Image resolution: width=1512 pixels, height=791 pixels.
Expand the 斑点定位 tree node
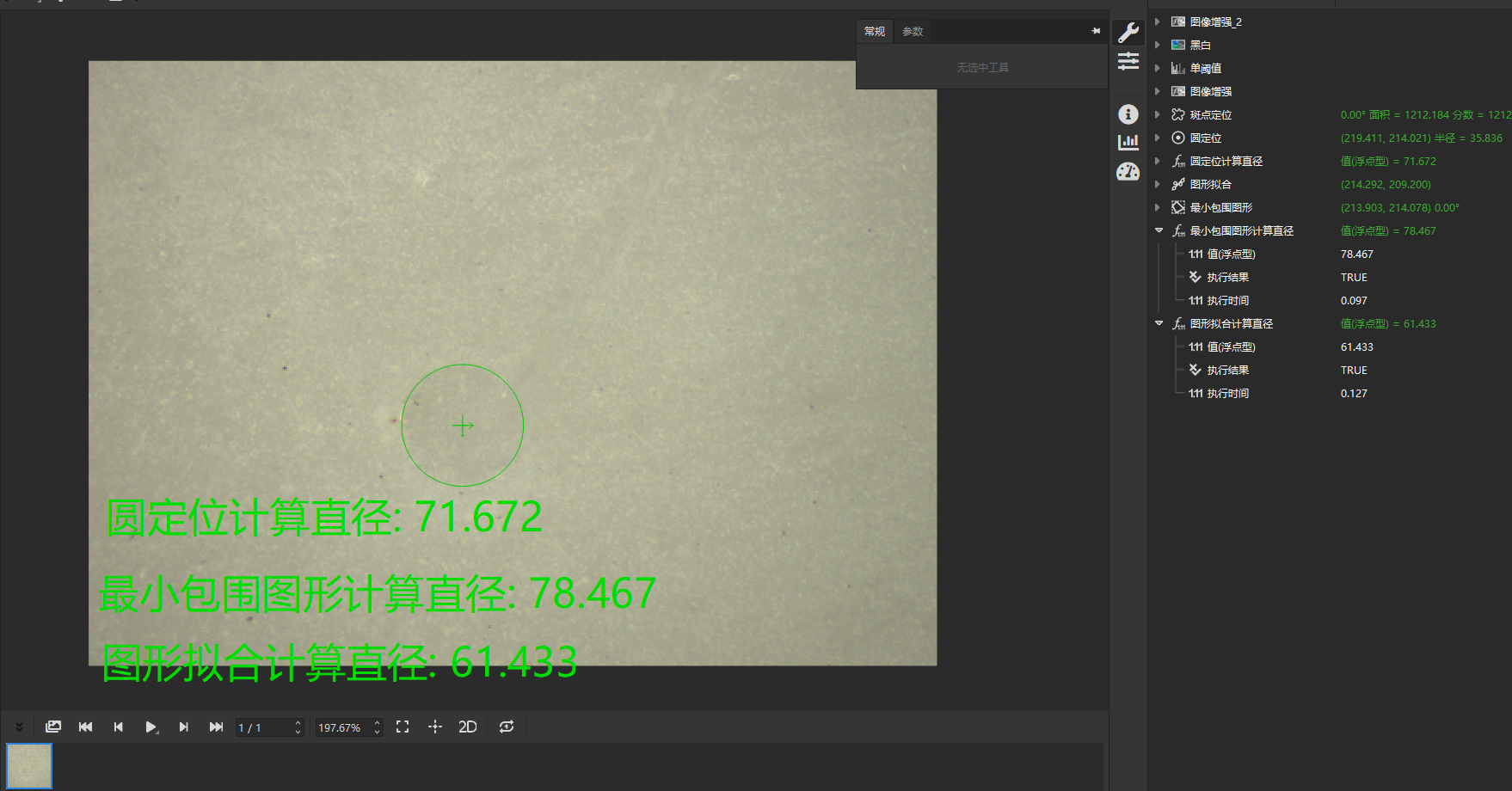click(x=1158, y=114)
